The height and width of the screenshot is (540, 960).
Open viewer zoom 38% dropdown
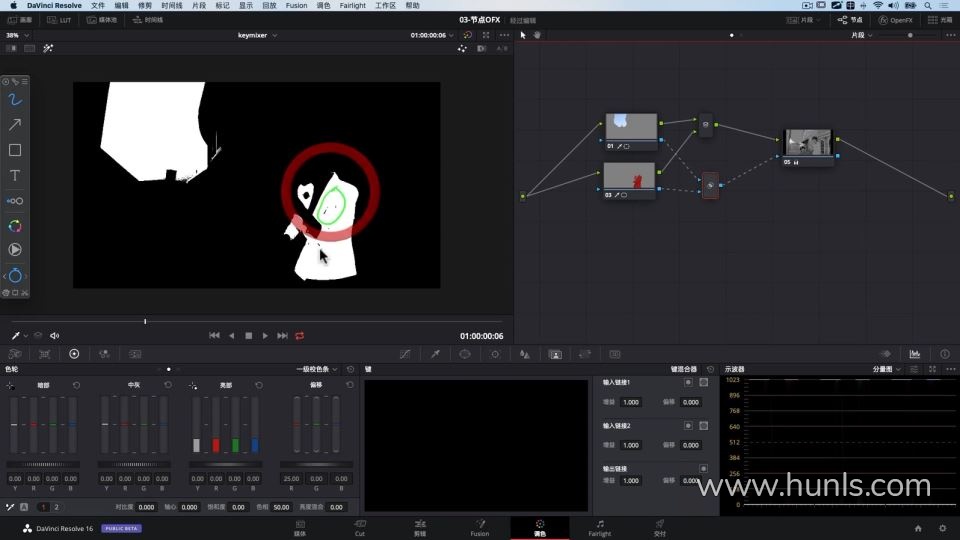coord(17,36)
